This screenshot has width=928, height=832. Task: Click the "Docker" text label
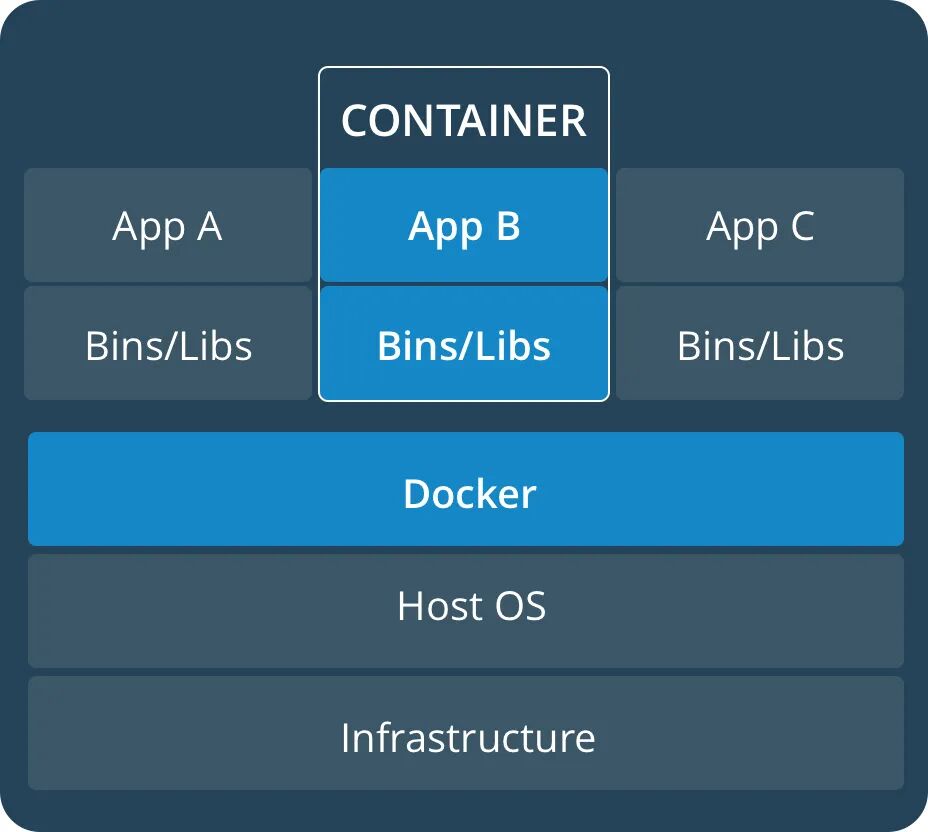point(469,494)
